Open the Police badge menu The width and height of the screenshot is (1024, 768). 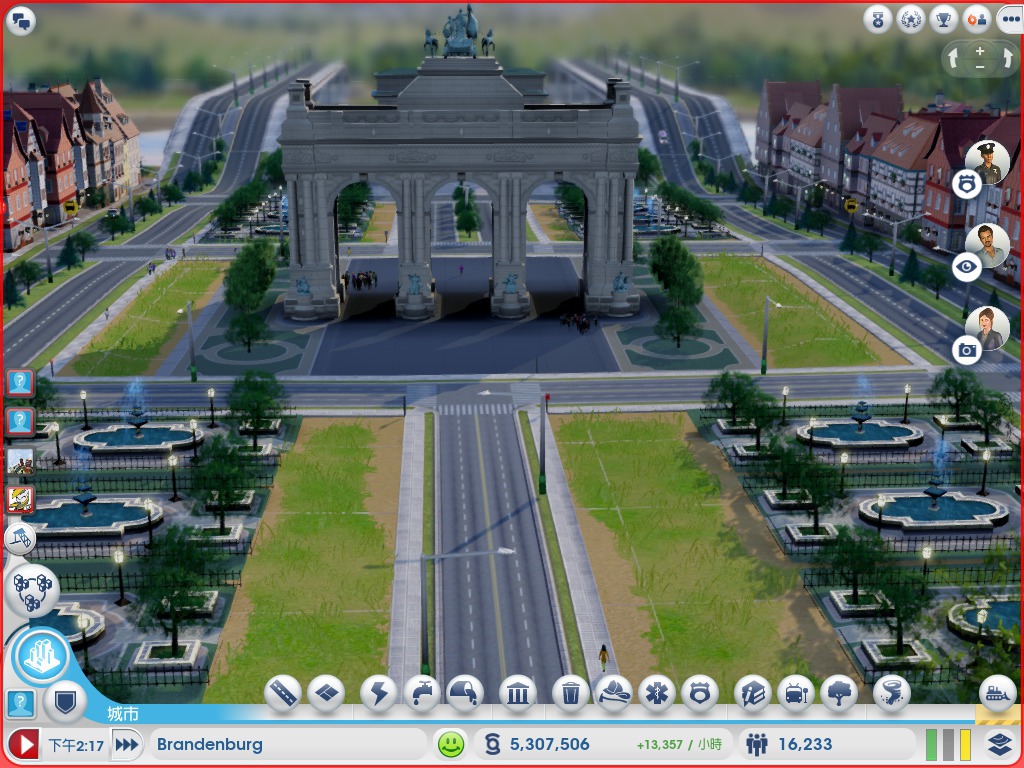coord(700,694)
